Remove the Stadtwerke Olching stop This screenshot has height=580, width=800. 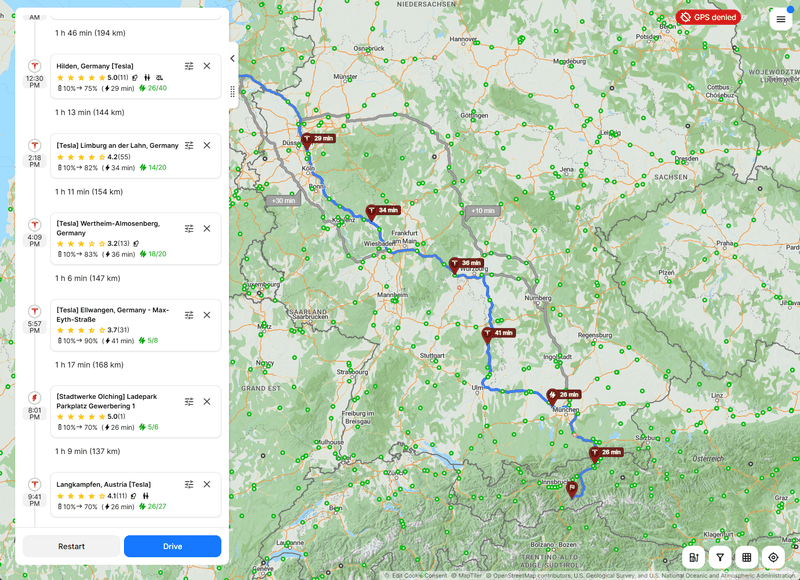(207, 401)
